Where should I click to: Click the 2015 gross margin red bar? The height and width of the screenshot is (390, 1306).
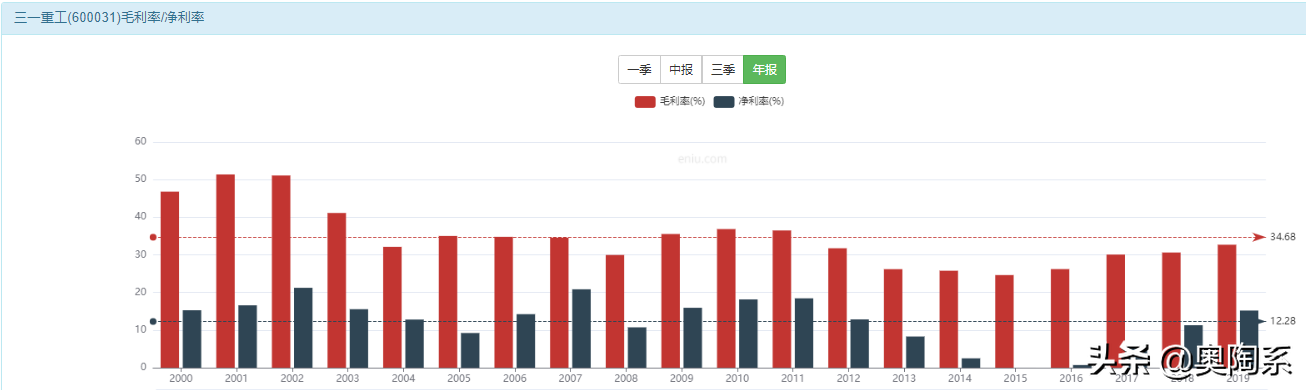click(1004, 321)
